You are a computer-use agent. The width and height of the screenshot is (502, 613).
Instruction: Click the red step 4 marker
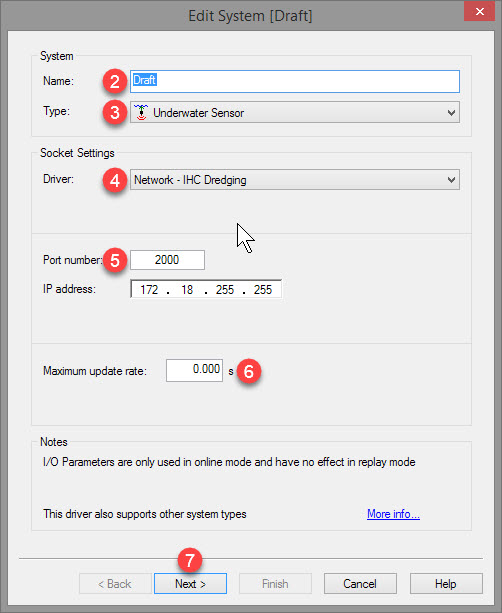(115, 180)
